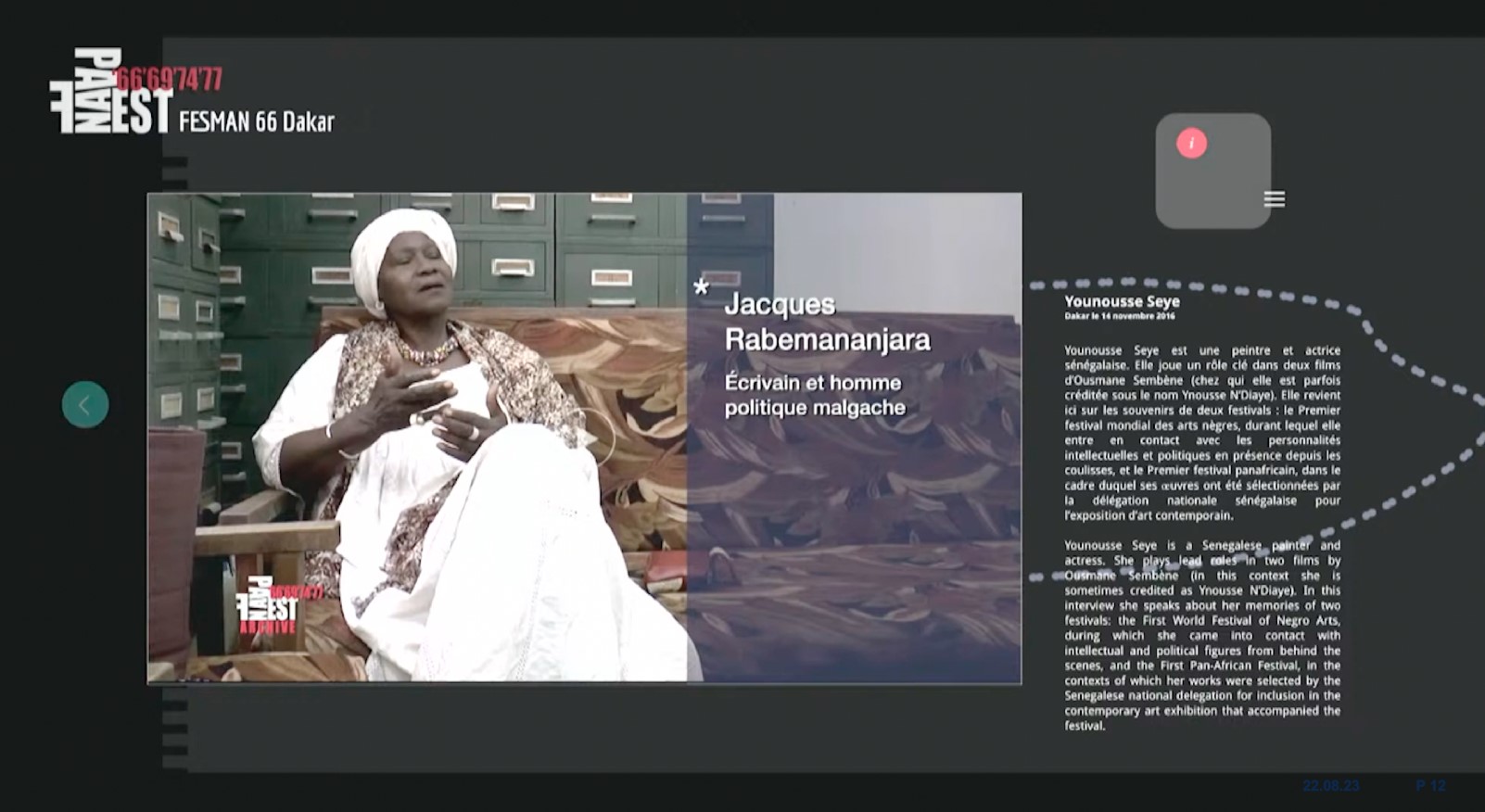Click the white asterisk marker in the video

702,287
